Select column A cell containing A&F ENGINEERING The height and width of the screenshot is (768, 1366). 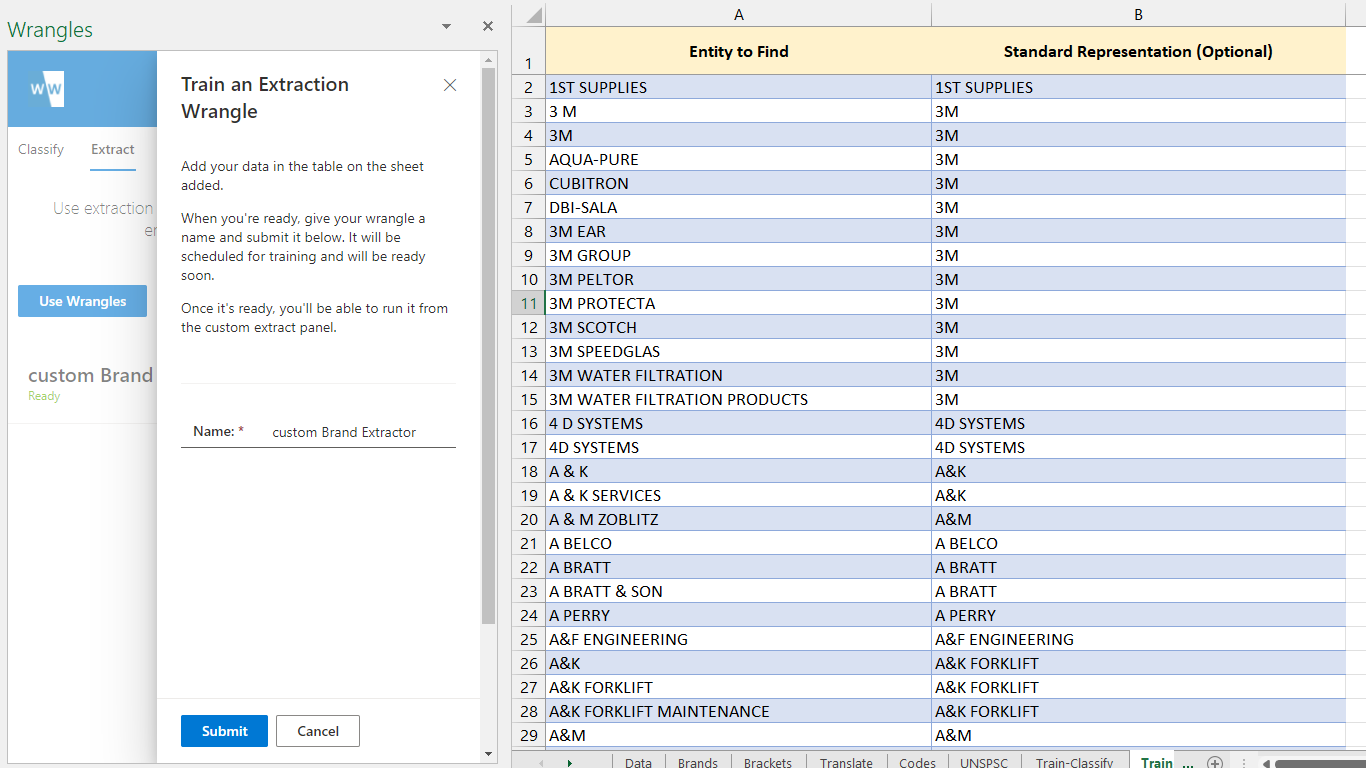[738, 639]
